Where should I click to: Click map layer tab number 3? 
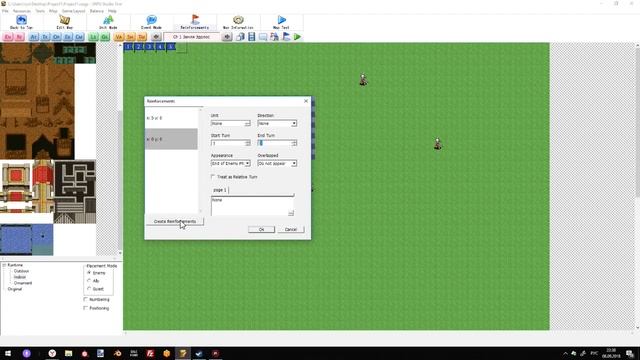pos(149,47)
